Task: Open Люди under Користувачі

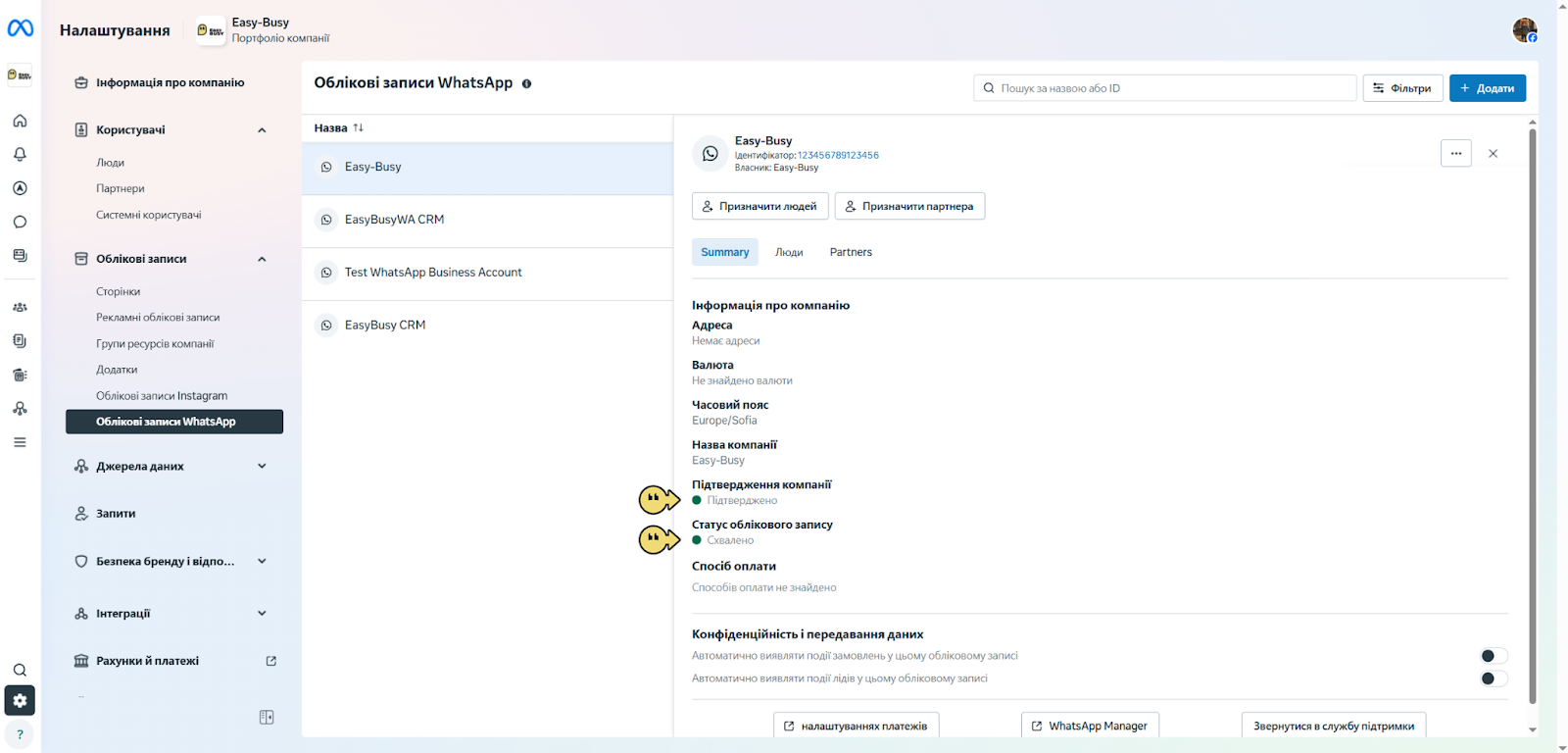Action: (110, 163)
